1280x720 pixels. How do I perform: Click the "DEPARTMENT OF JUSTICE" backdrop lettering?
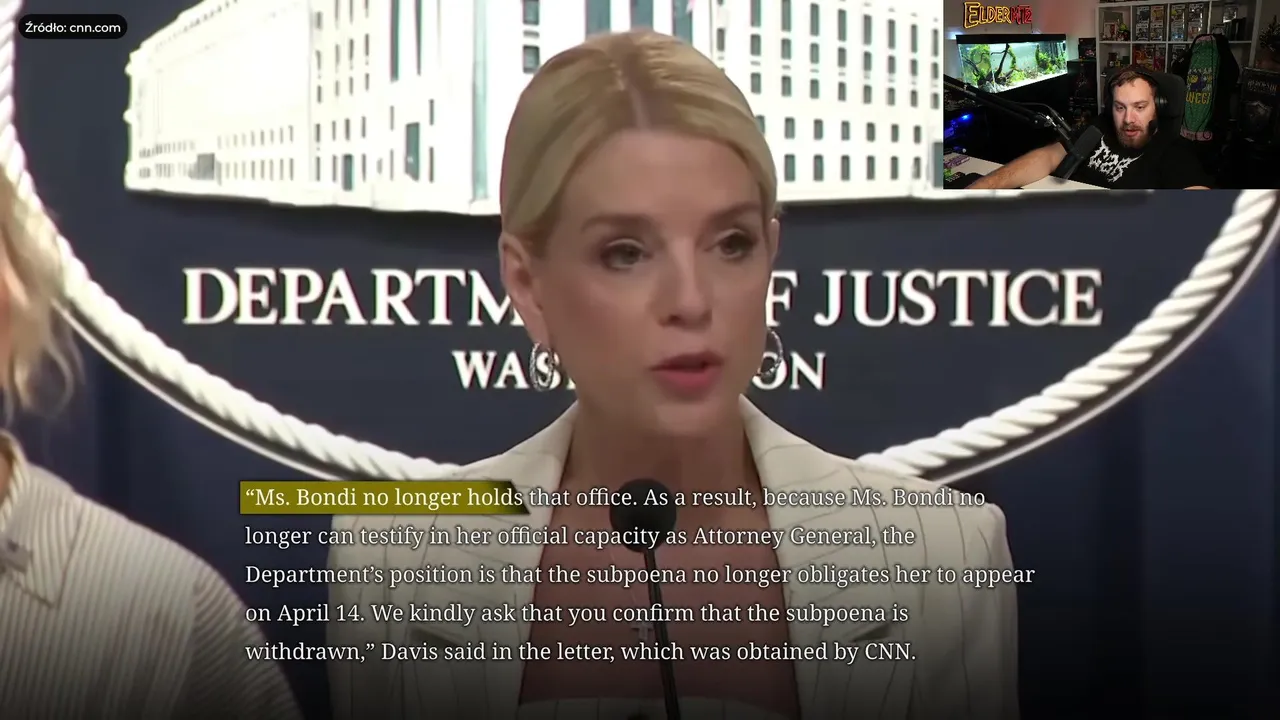[x=642, y=298]
